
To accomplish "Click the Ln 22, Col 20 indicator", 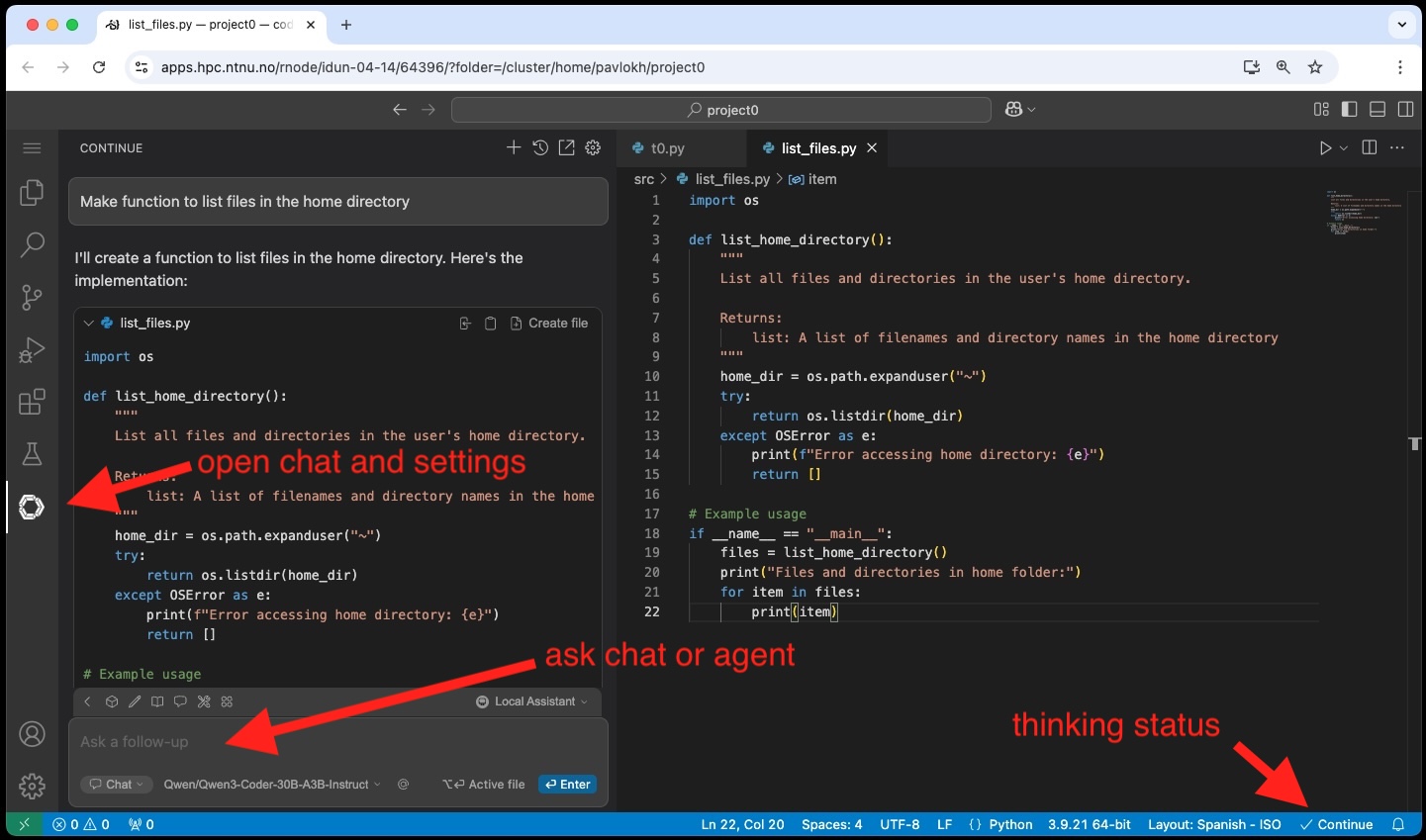I will [x=742, y=824].
